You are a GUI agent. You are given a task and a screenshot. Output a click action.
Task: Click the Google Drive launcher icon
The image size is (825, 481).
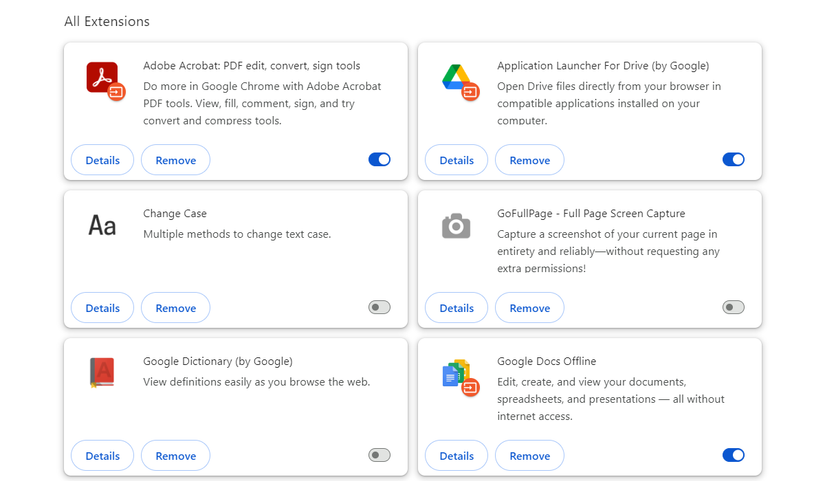coord(457,79)
